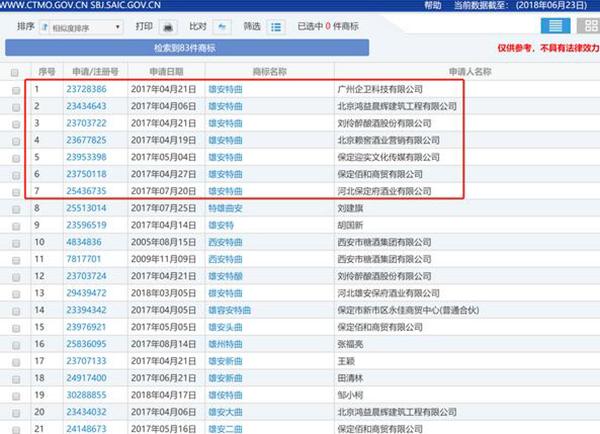Open registration number 23728386
600x434 pixels.
[86, 89]
